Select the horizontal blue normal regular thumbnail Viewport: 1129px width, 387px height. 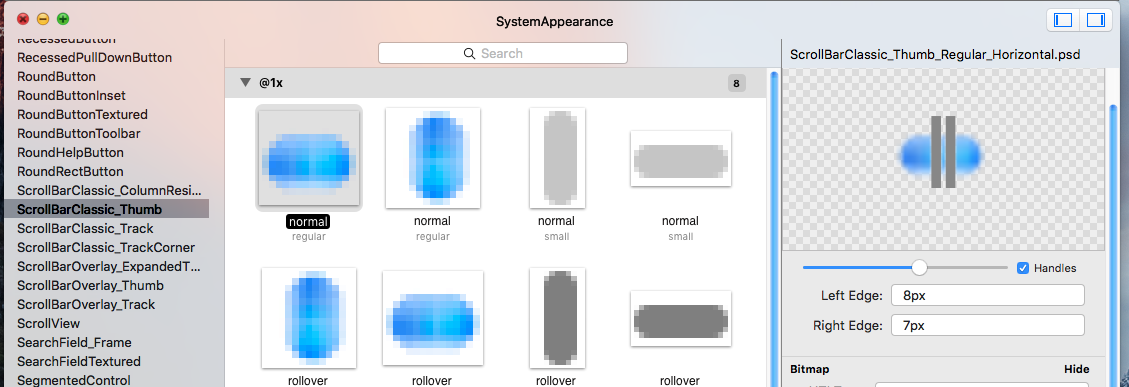pos(309,158)
